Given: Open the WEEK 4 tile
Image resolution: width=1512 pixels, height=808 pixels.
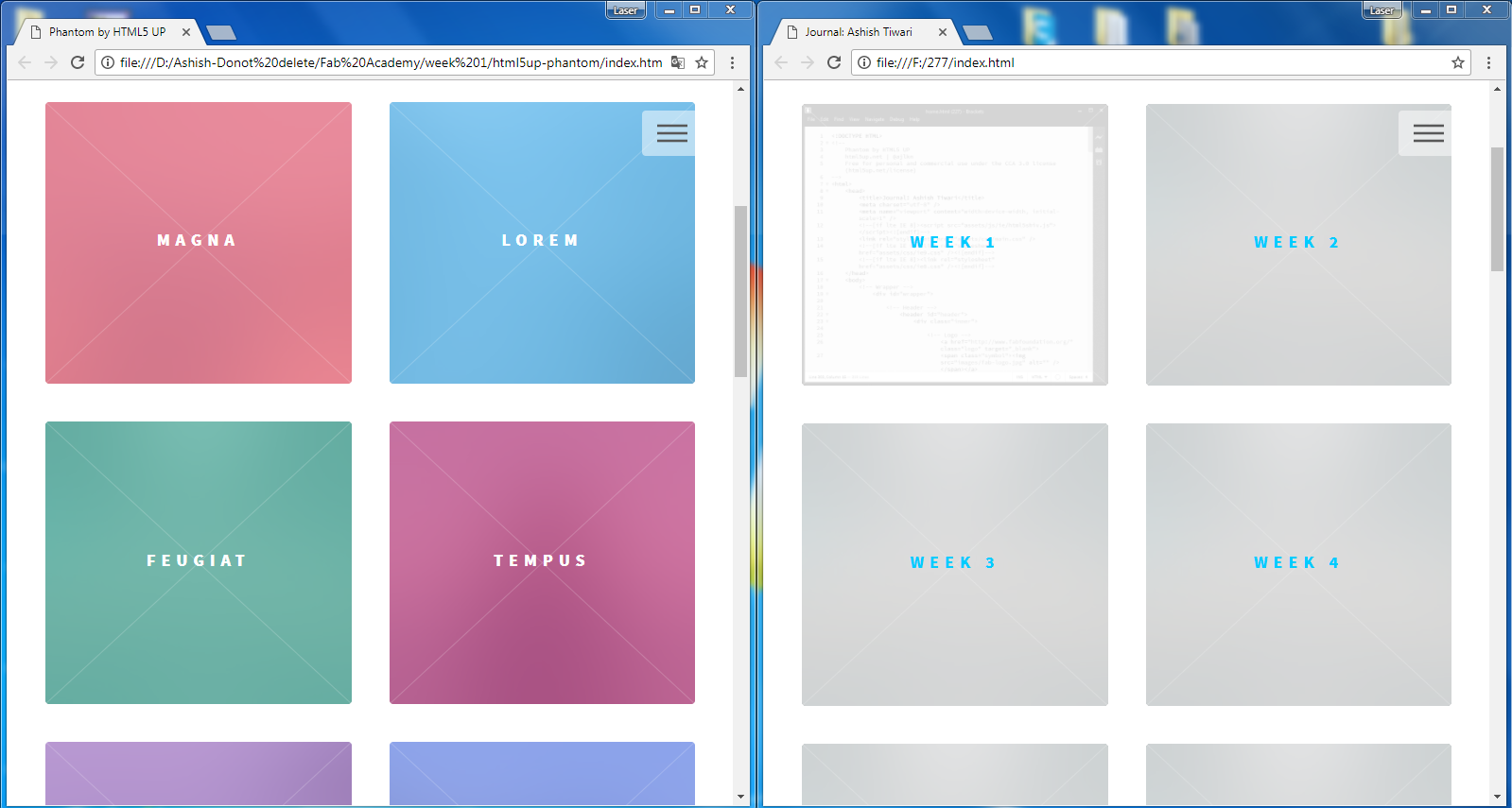Looking at the screenshot, I should (x=1298, y=564).
